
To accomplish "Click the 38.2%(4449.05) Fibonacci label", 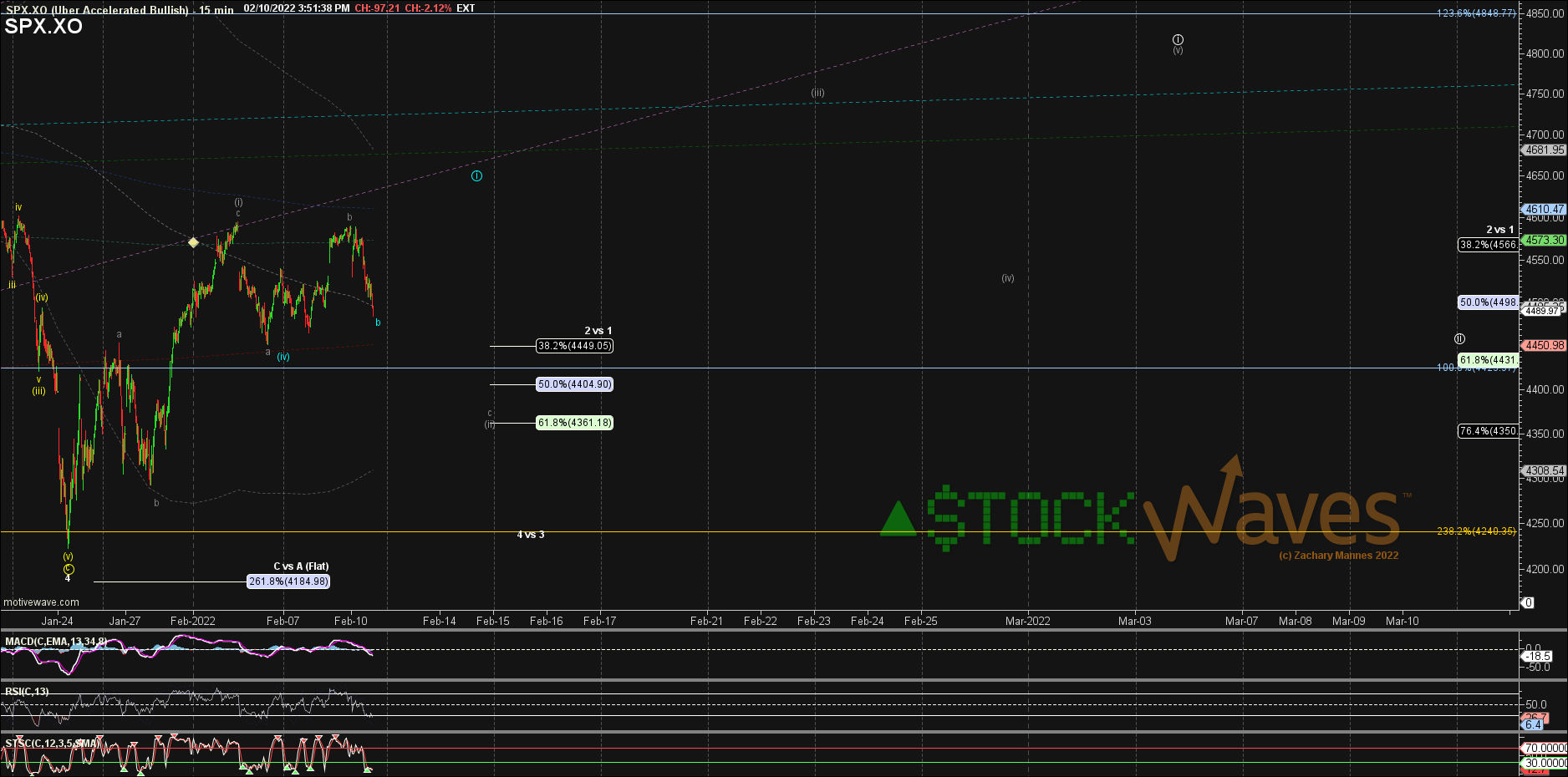I will tap(574, 346).
